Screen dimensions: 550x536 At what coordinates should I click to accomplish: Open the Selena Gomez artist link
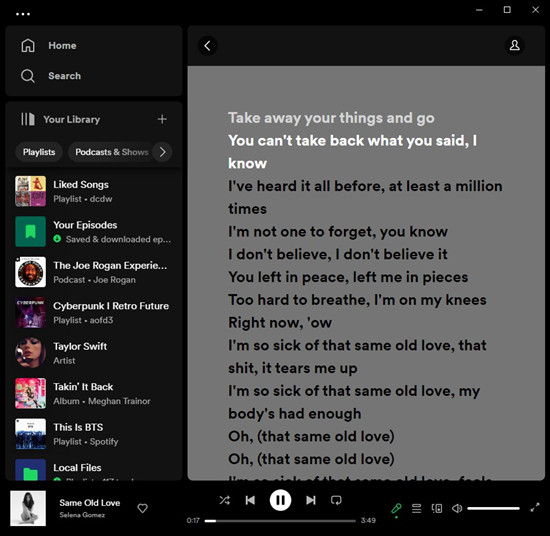[82, 515]
